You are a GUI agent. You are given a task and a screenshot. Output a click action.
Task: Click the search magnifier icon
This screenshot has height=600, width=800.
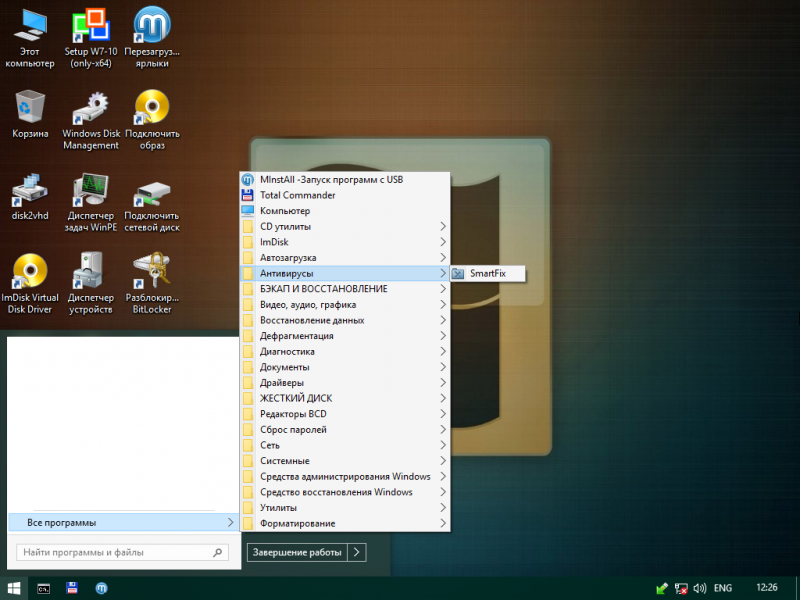tap(218, 552)
